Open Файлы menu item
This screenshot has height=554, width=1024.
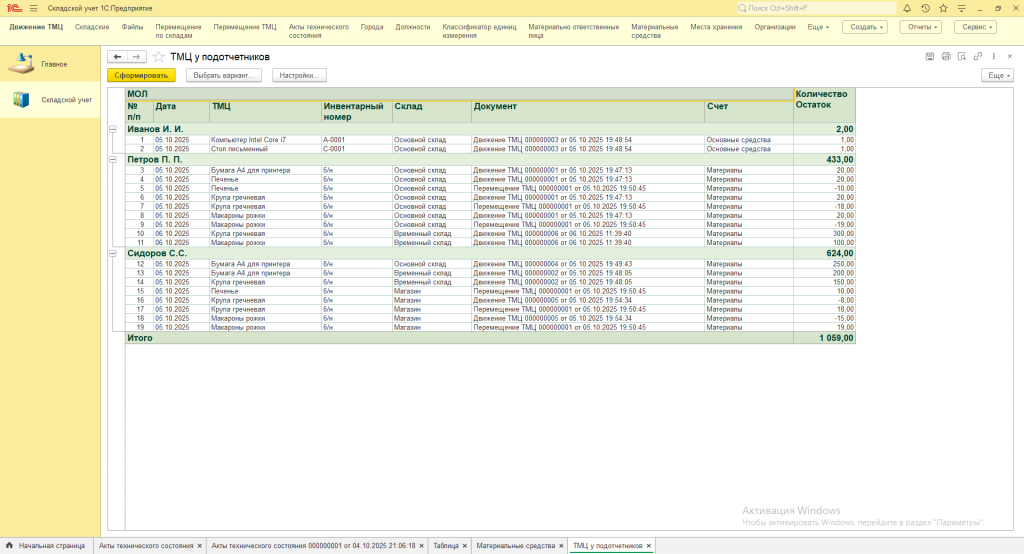(x=132, y=27)
